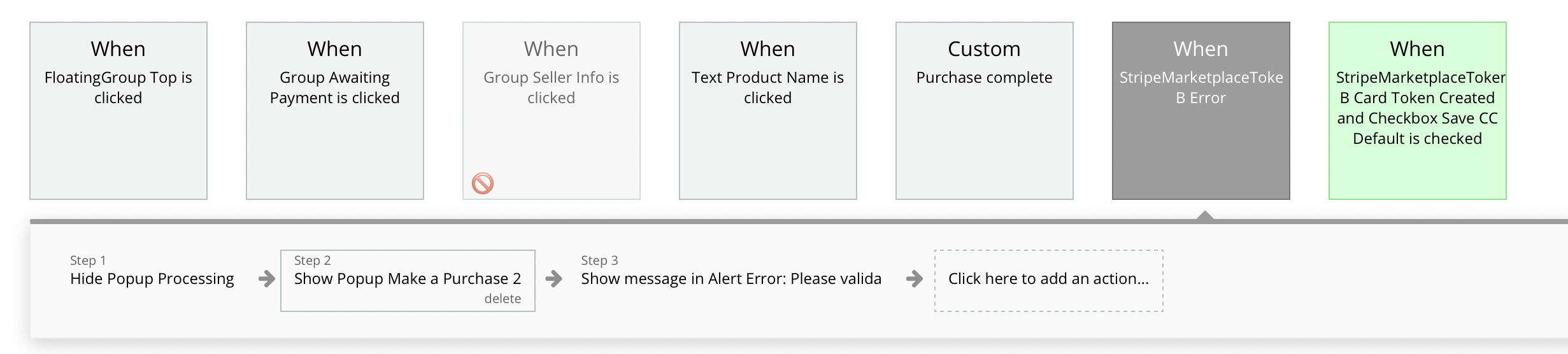The height and width of the screenshot is (354, 1568).
Task: Select the Group Awaiting Payment is clicked event
Action: point(335,111)
